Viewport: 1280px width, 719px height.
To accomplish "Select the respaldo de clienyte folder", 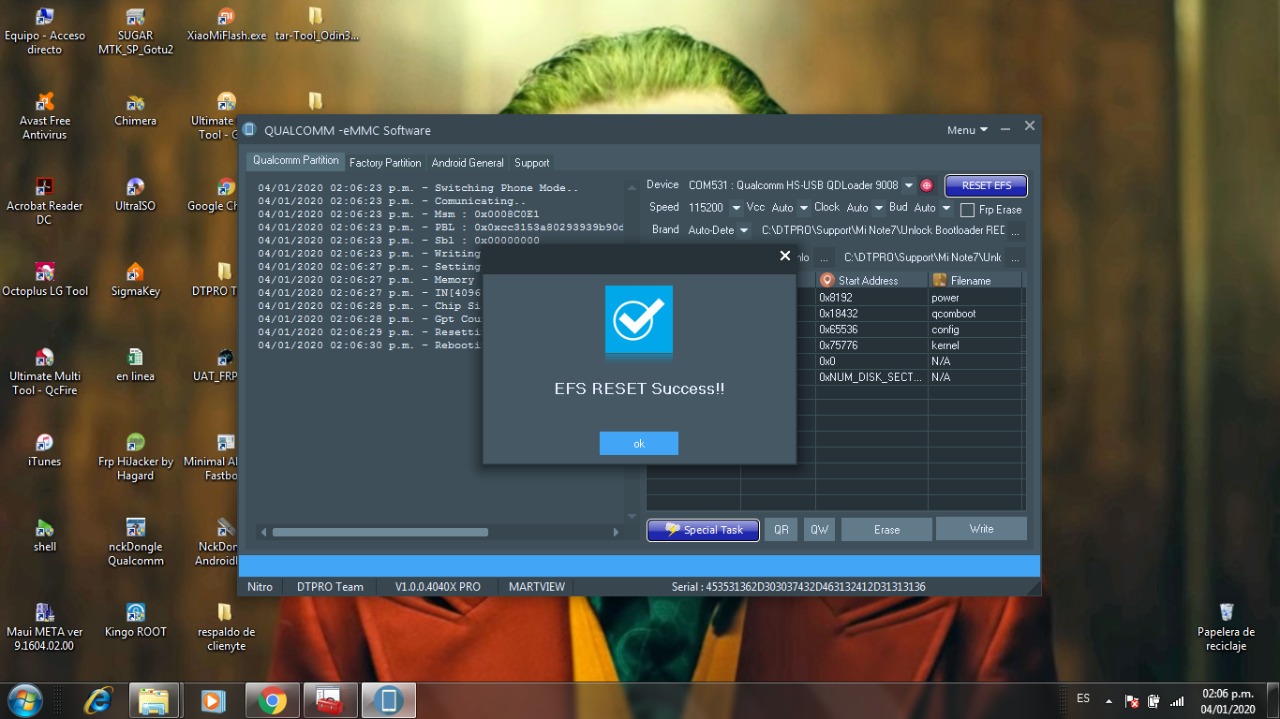I will [x=226, y=627].
